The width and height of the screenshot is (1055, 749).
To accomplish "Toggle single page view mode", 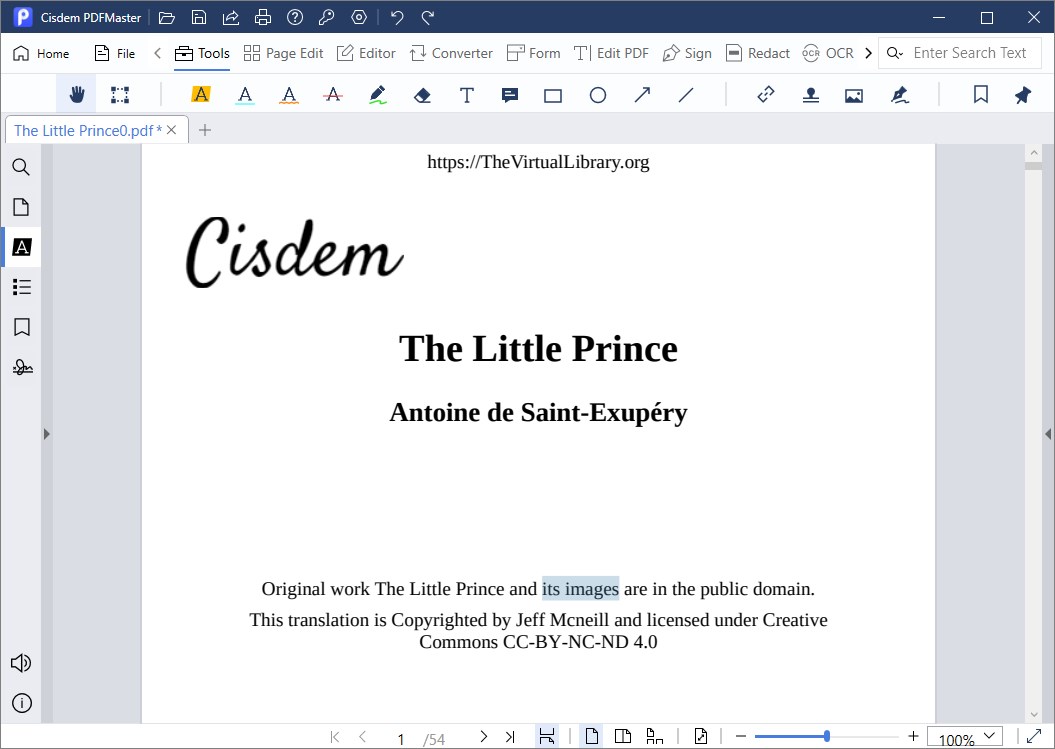I will 592,737.
